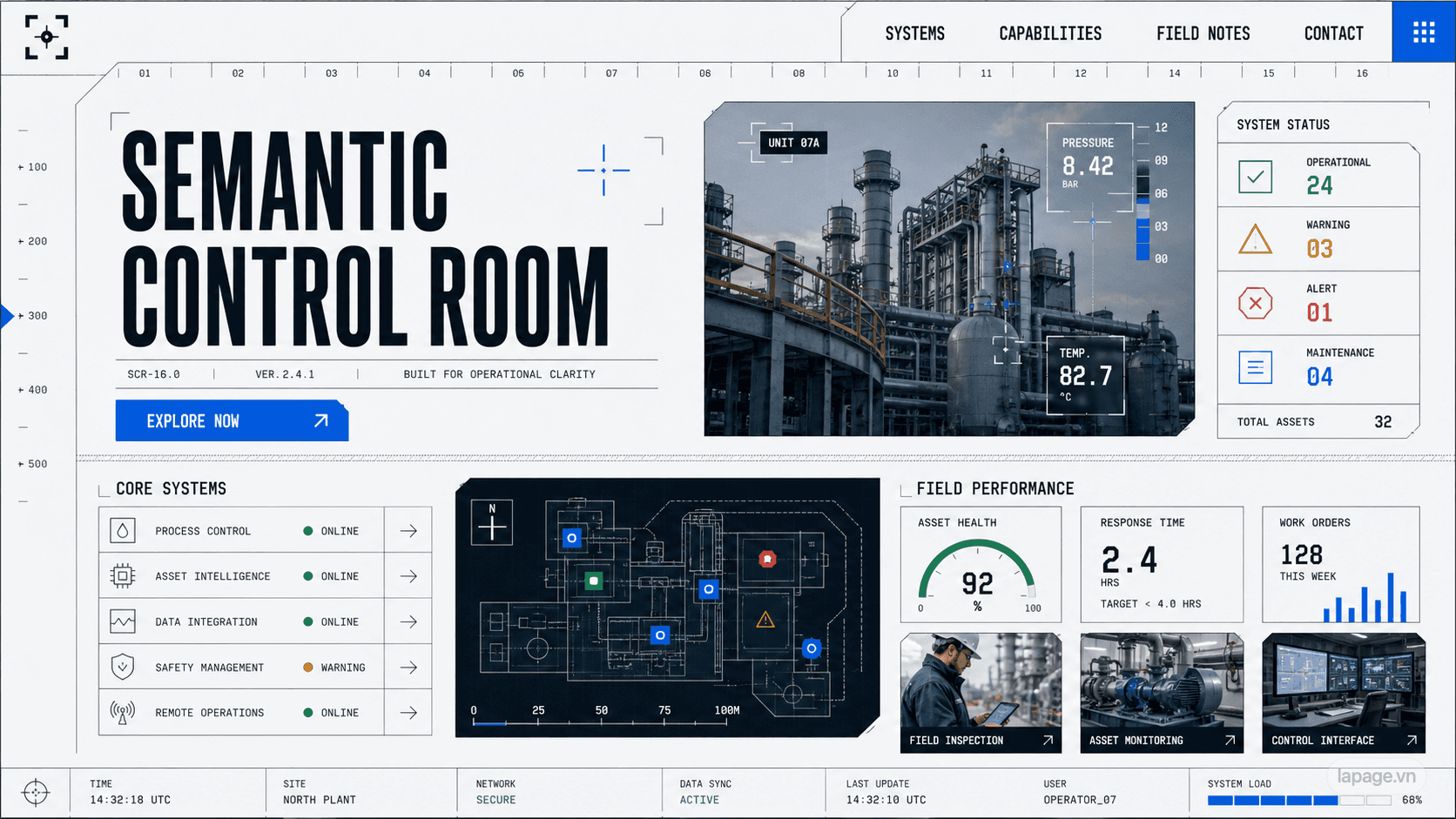Click the red alert marker on the map
The height and width of the screenshot is (819, 1456).
(767, 559)
